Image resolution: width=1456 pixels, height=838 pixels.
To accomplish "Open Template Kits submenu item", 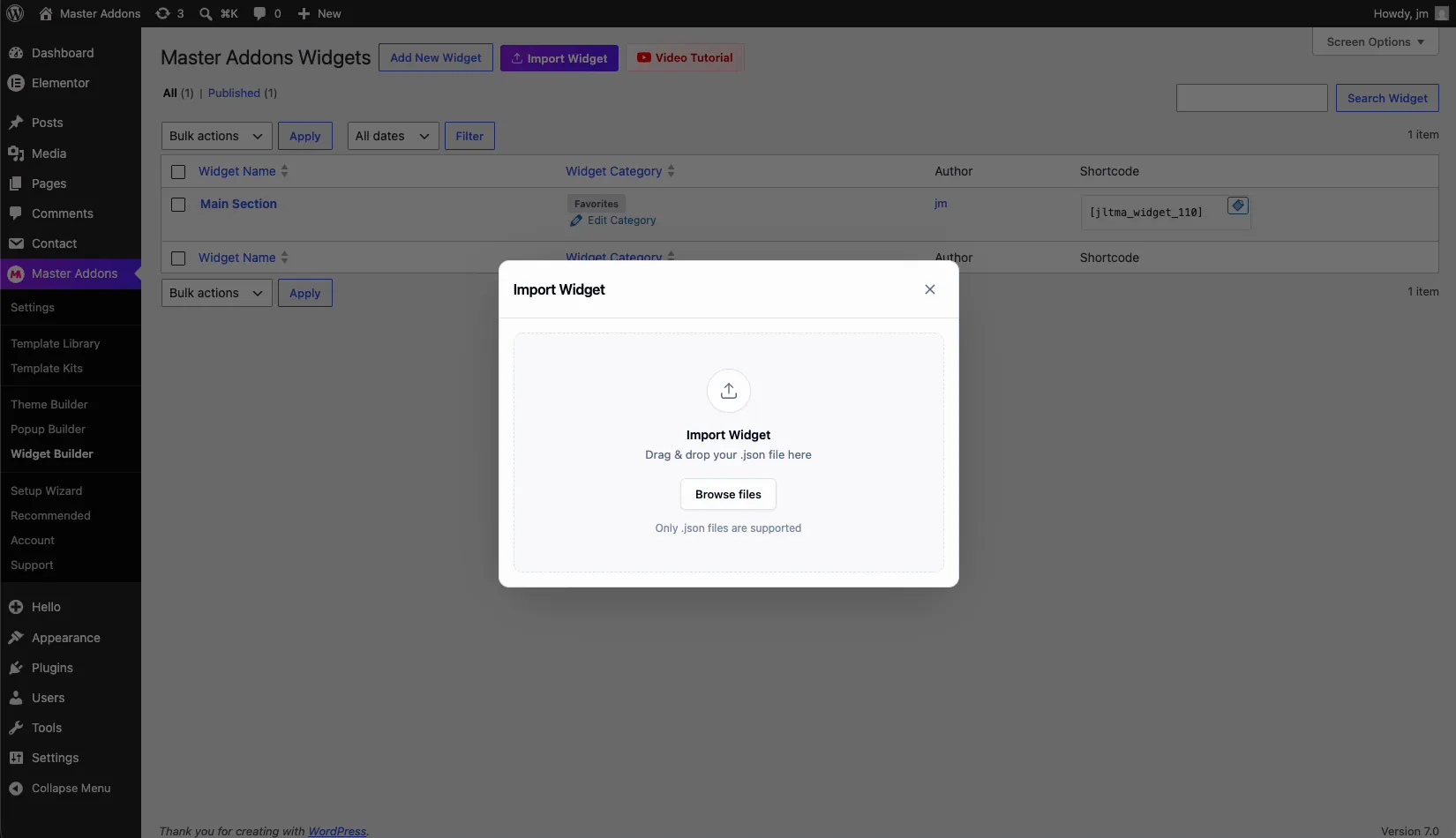I will (x=47, y=368).
